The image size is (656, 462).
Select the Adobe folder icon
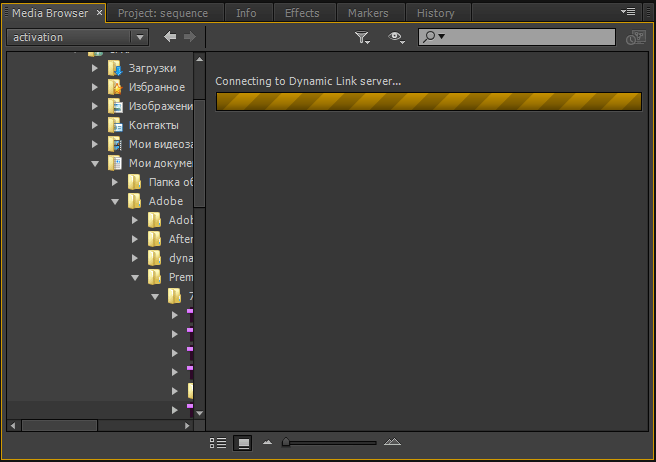(134, 201)
